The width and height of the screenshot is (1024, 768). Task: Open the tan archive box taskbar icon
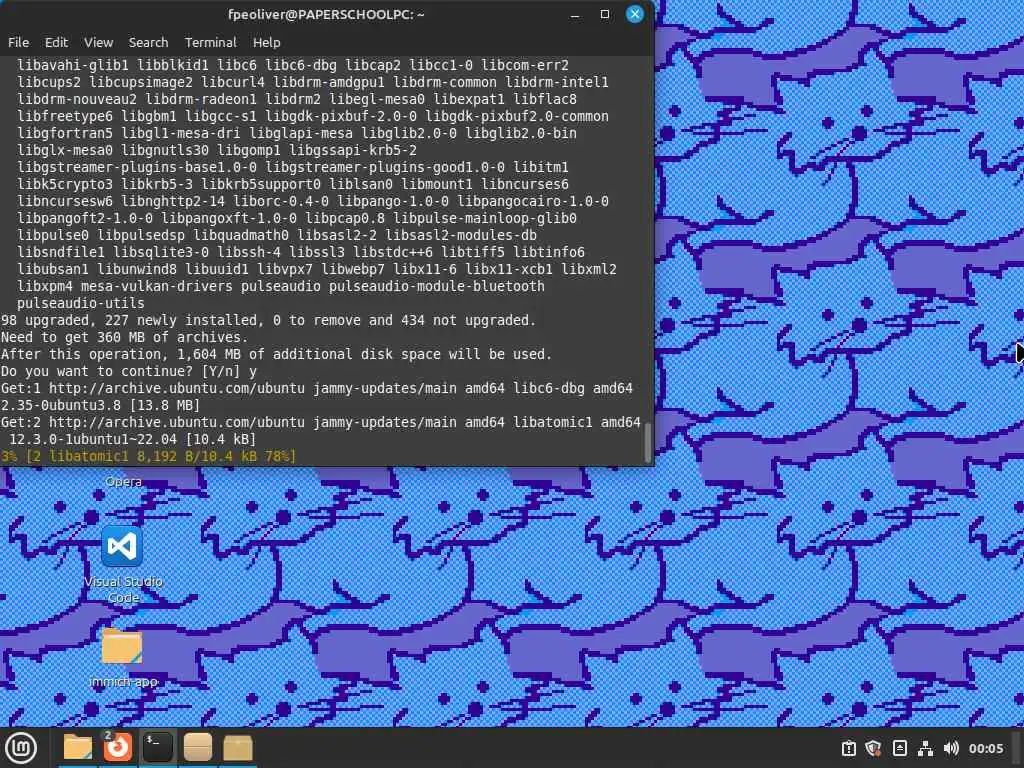[x=197, y=747]
